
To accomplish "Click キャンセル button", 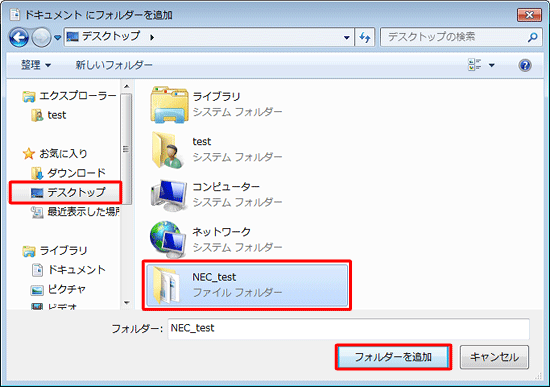I will tap(494, 357).
